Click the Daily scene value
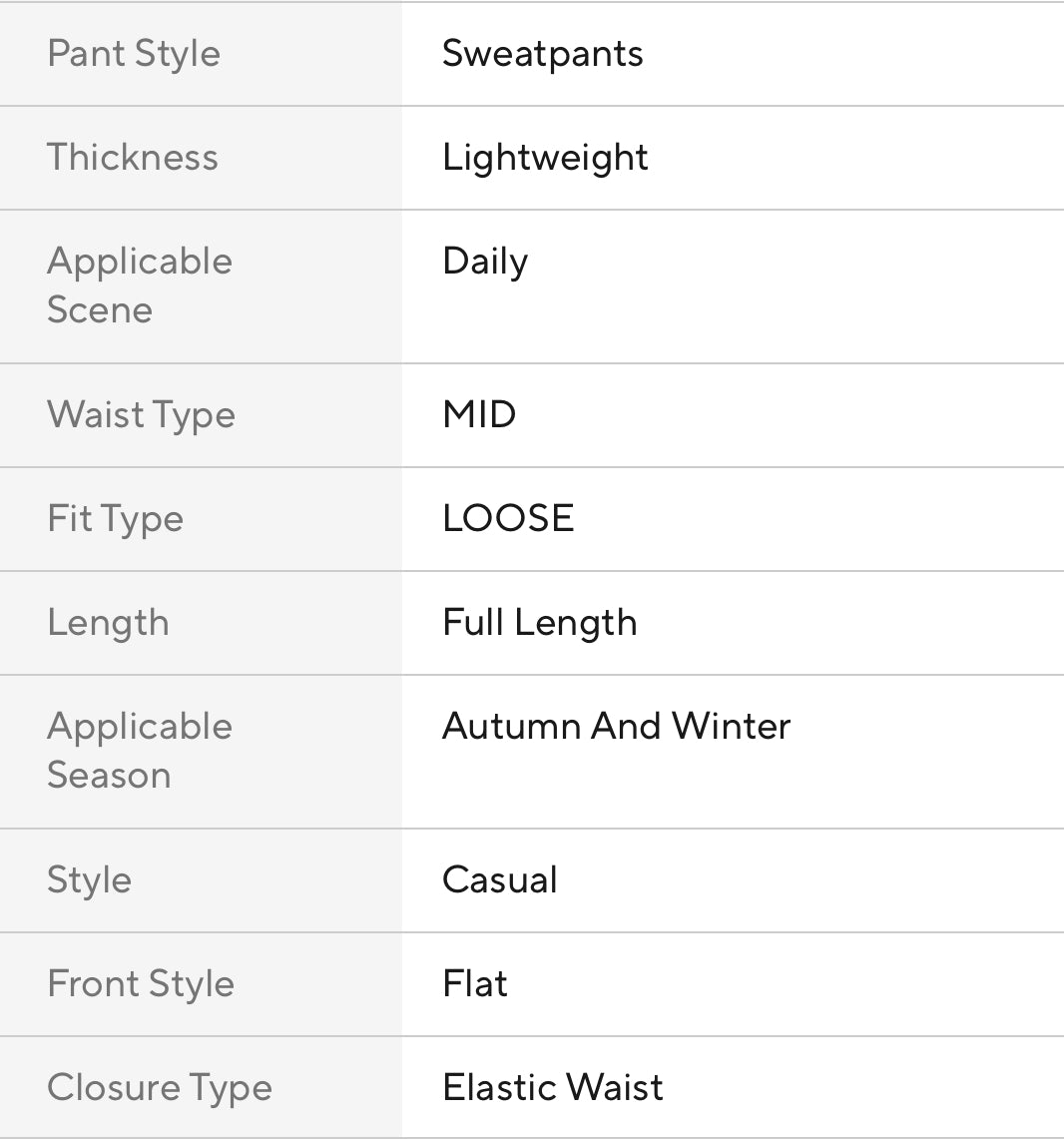The width and height of the screenshot is (1064, 1139). [x=485, y=262]
